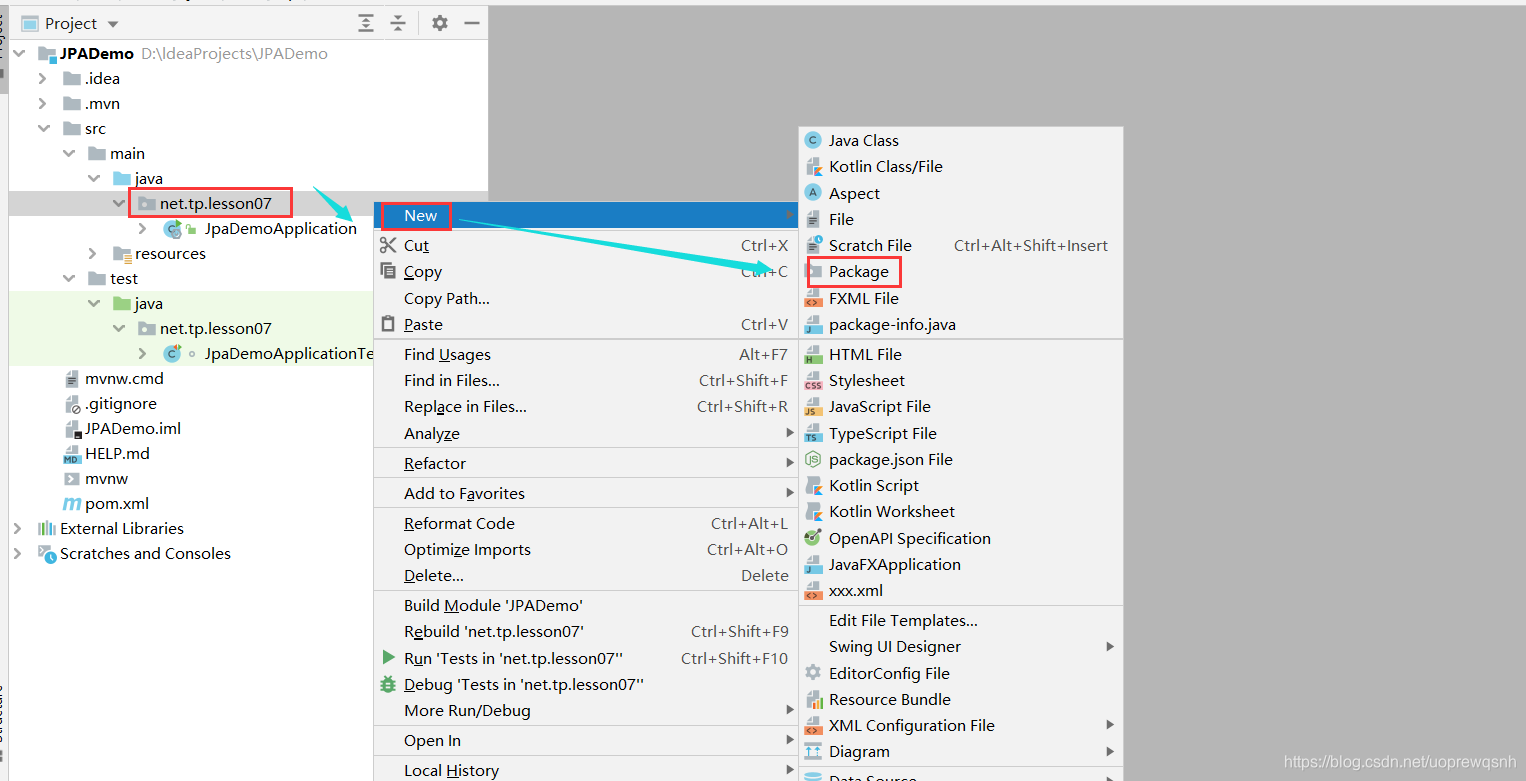Expand the .idea folder
1526x781 pixels.
tap(42, 78)
